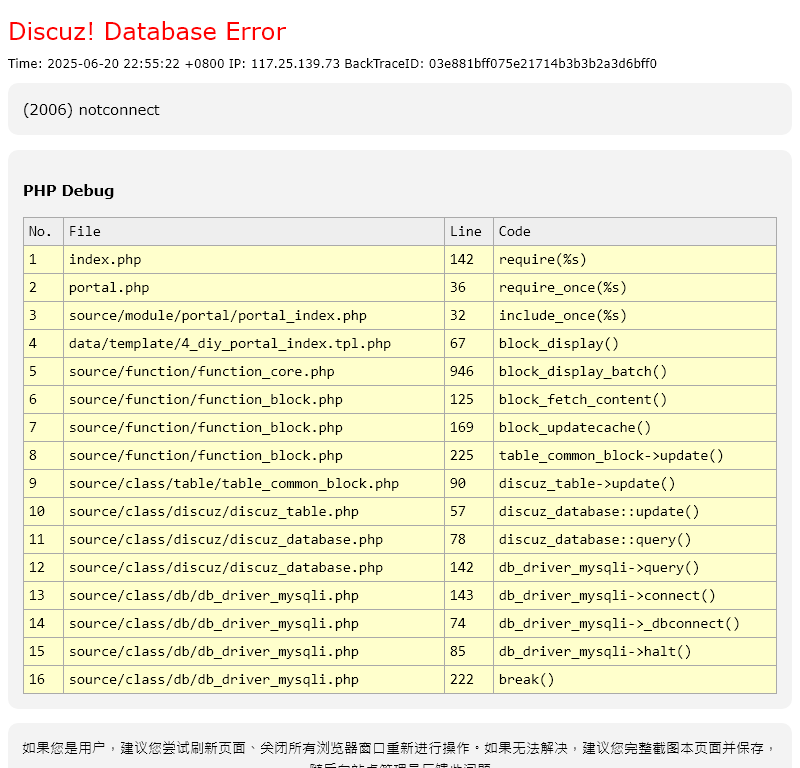Select the 4_diy_portal_index.tpl.php file path
Screen dimensions: 800x768
(x=230, y=344)
